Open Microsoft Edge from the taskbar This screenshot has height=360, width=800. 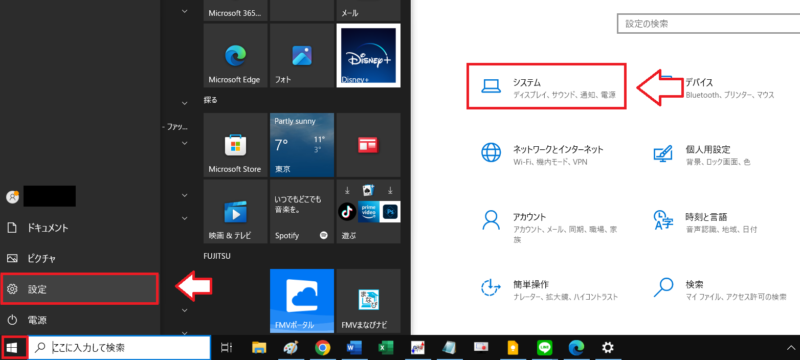[576, 348]
